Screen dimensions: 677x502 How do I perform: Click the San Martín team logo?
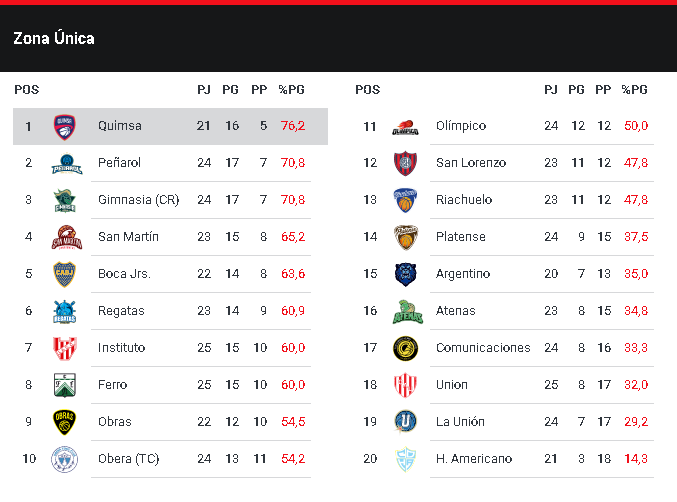(x=66, y=237)
